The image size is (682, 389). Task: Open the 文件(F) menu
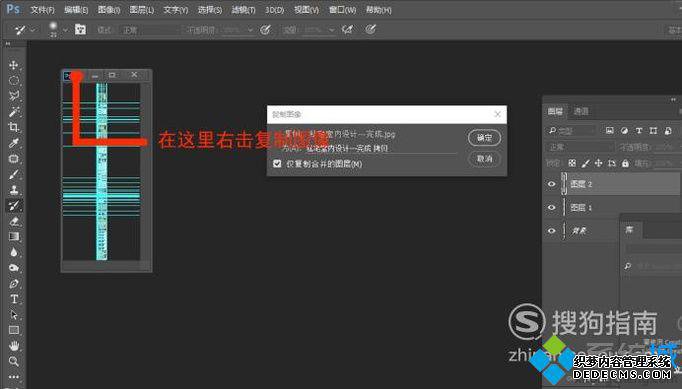click(42, 10)
